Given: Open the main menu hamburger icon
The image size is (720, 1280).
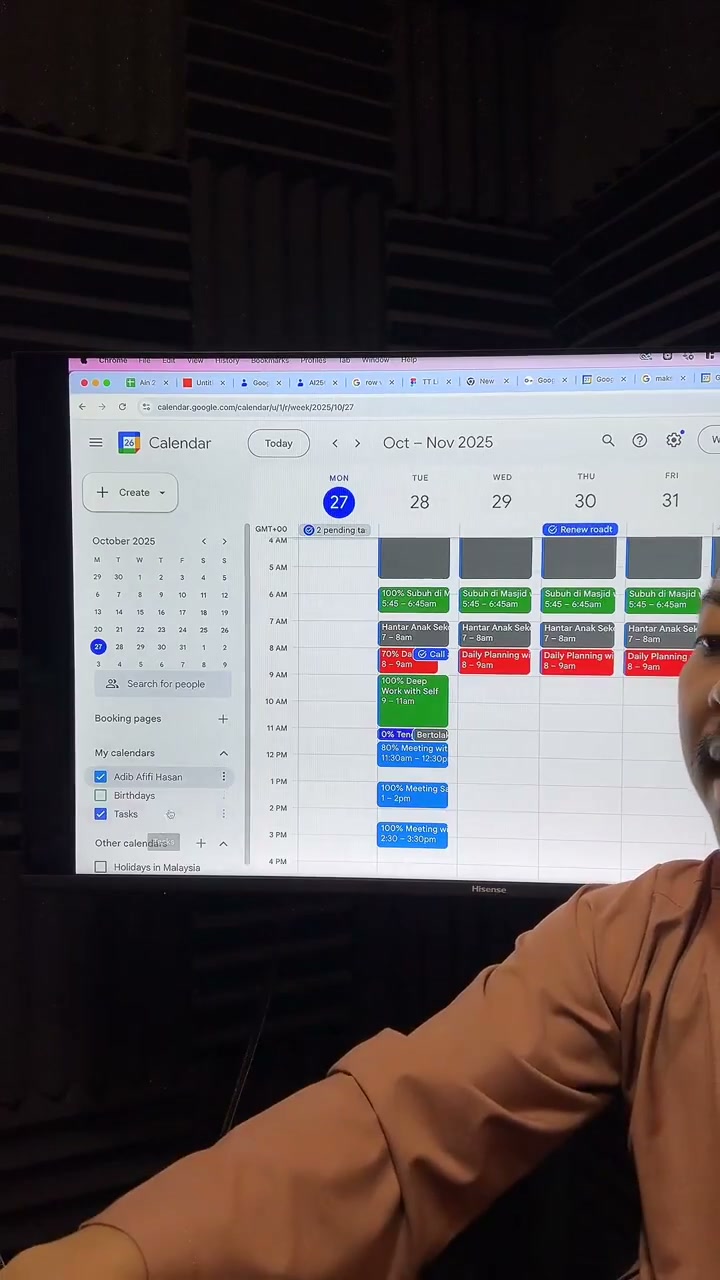Looking at the screenshot, I should (96, 442).
